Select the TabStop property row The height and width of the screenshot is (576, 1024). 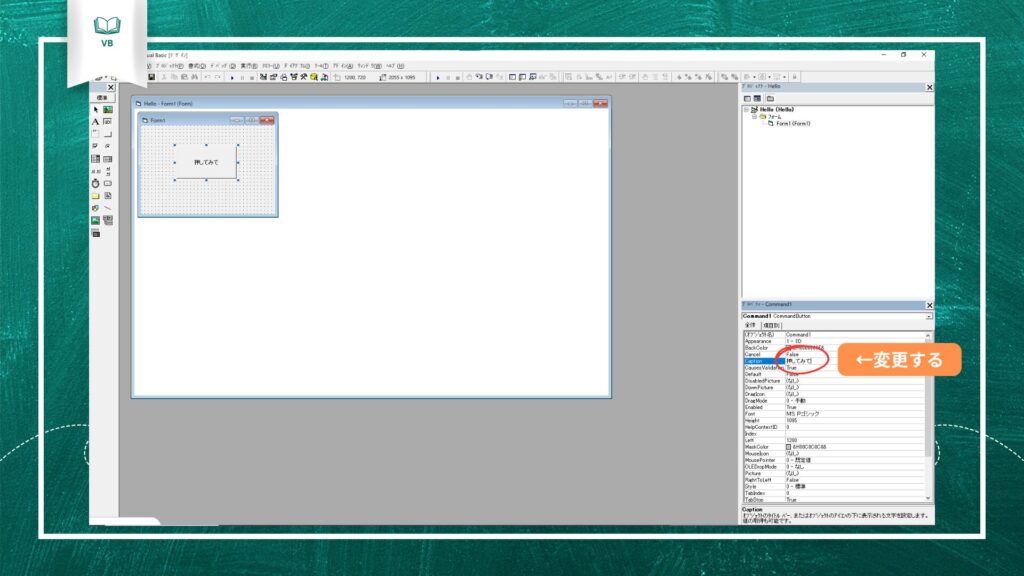pyautogui.click(x=833, y=500)
